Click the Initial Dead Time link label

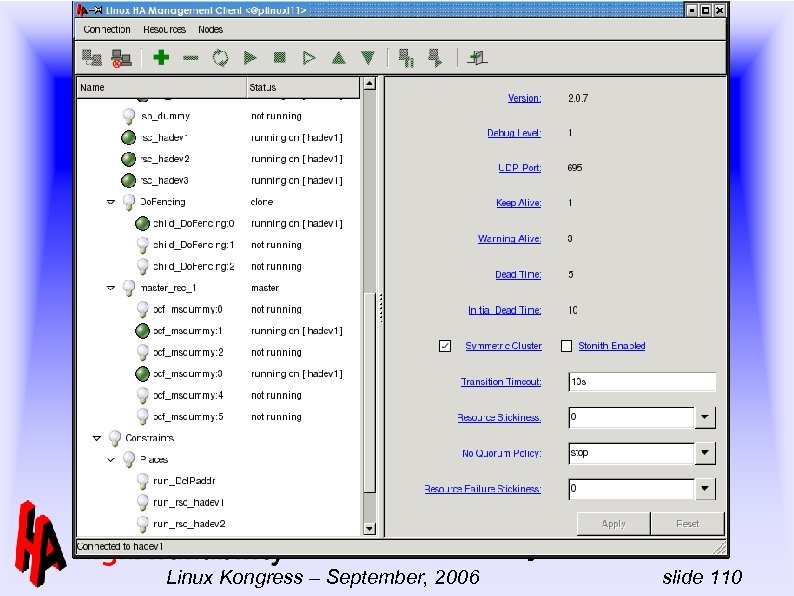click(504, 310)
